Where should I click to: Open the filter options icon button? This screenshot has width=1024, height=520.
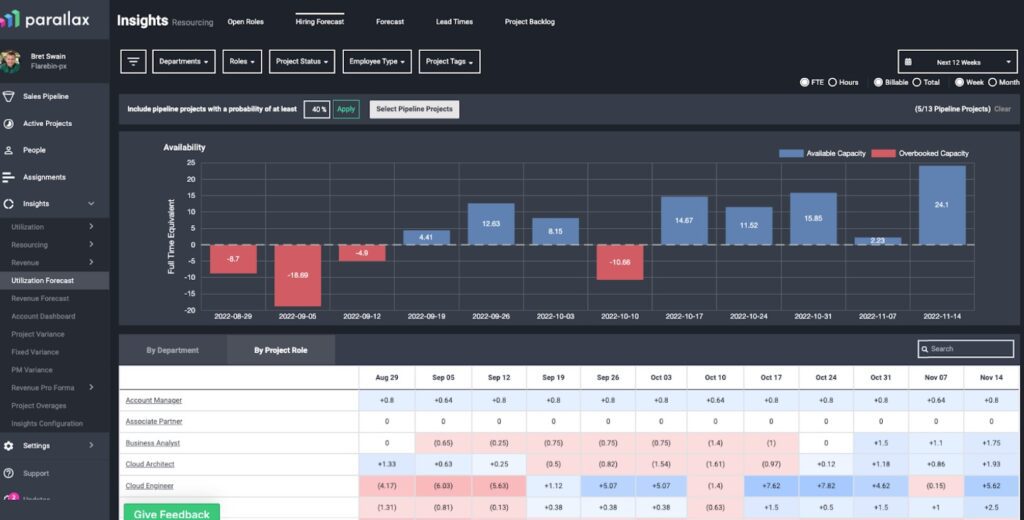(x=134, y=61)
